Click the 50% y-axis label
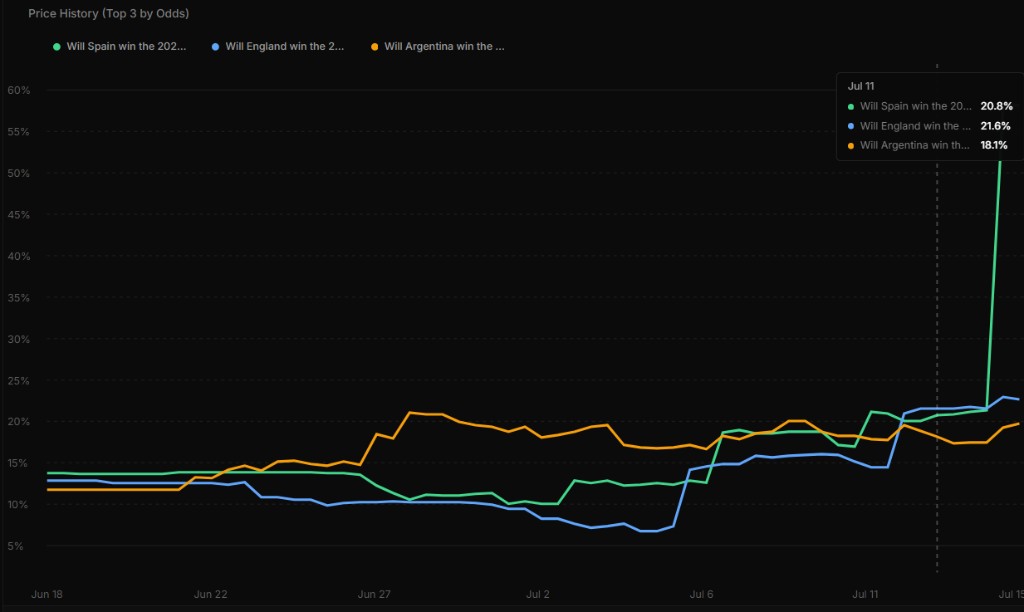 coord(19,173)
